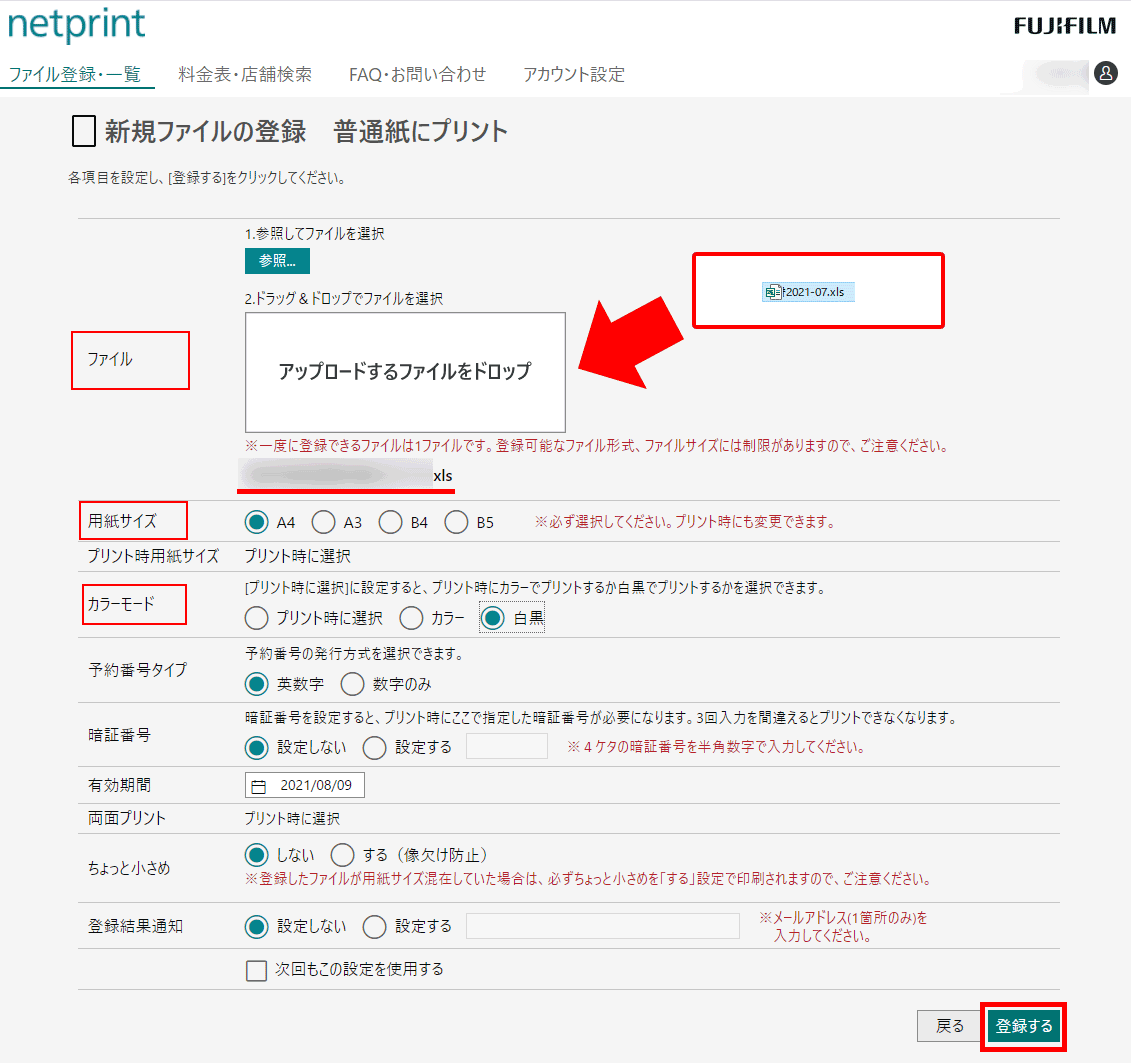The width and height of the screenshot is (1131, 1063).
Task: Open the calendar icon in 有効期間 field
Action: click(x=261, y=785)
